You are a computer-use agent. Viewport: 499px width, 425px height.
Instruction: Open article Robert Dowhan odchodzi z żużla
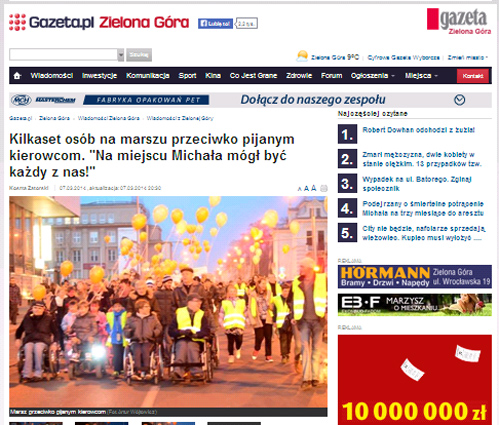[418, 130]
